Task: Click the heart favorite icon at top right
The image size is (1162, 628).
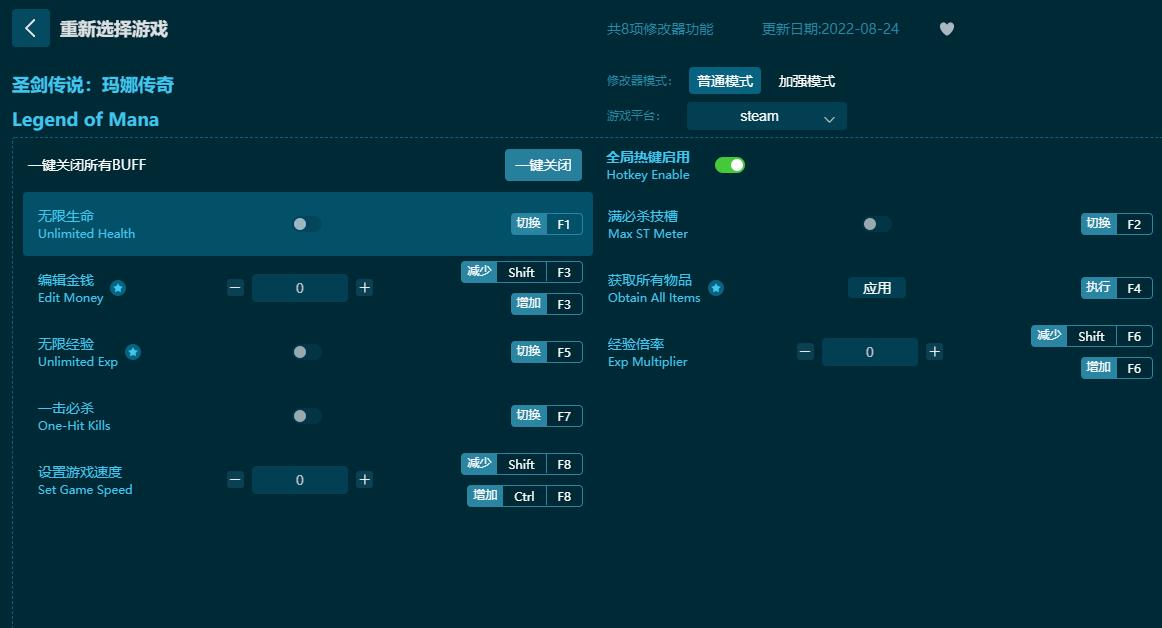Action: point(946,29)
